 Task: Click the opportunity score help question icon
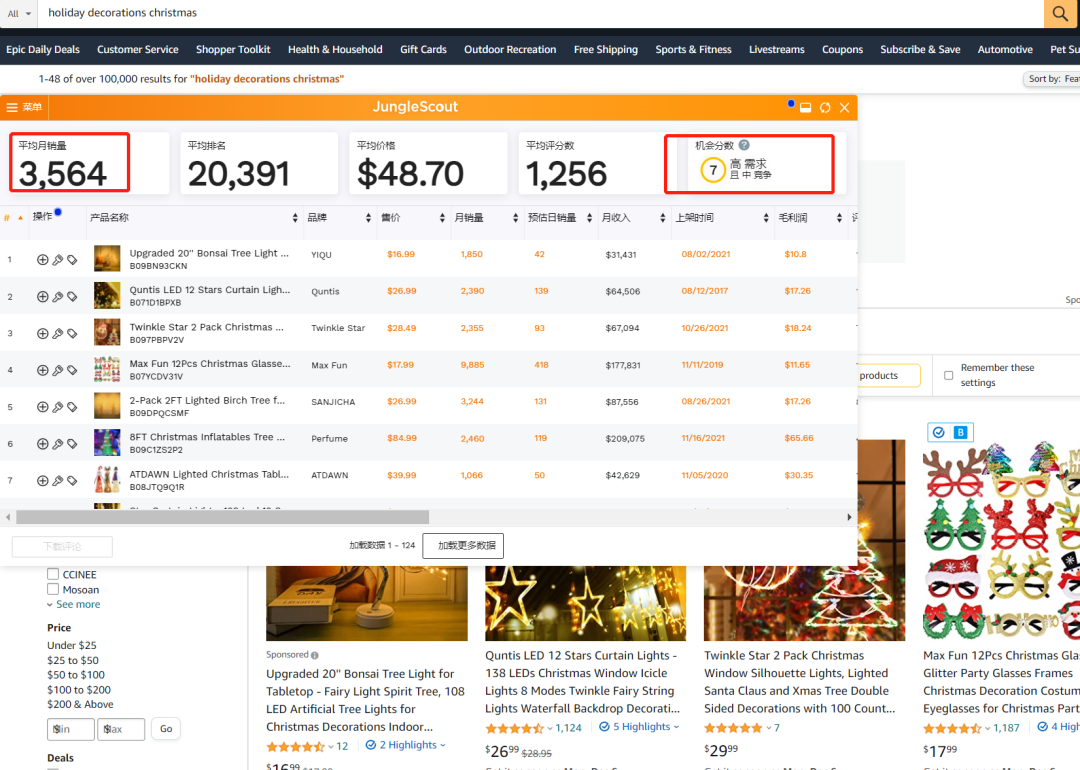click(744, 145)
